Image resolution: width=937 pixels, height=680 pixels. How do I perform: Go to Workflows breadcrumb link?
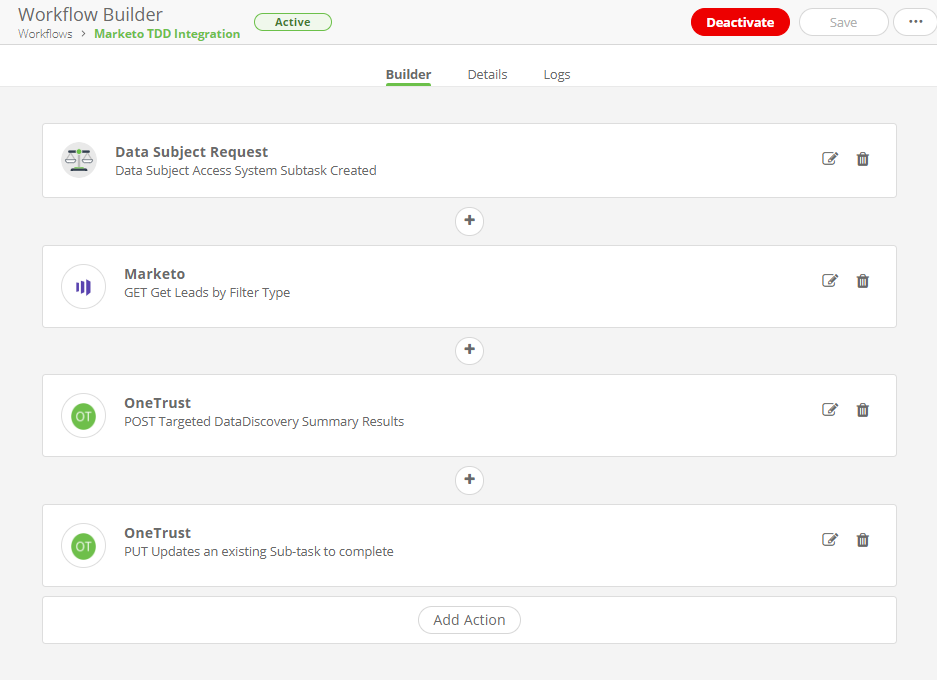point(45,34)
